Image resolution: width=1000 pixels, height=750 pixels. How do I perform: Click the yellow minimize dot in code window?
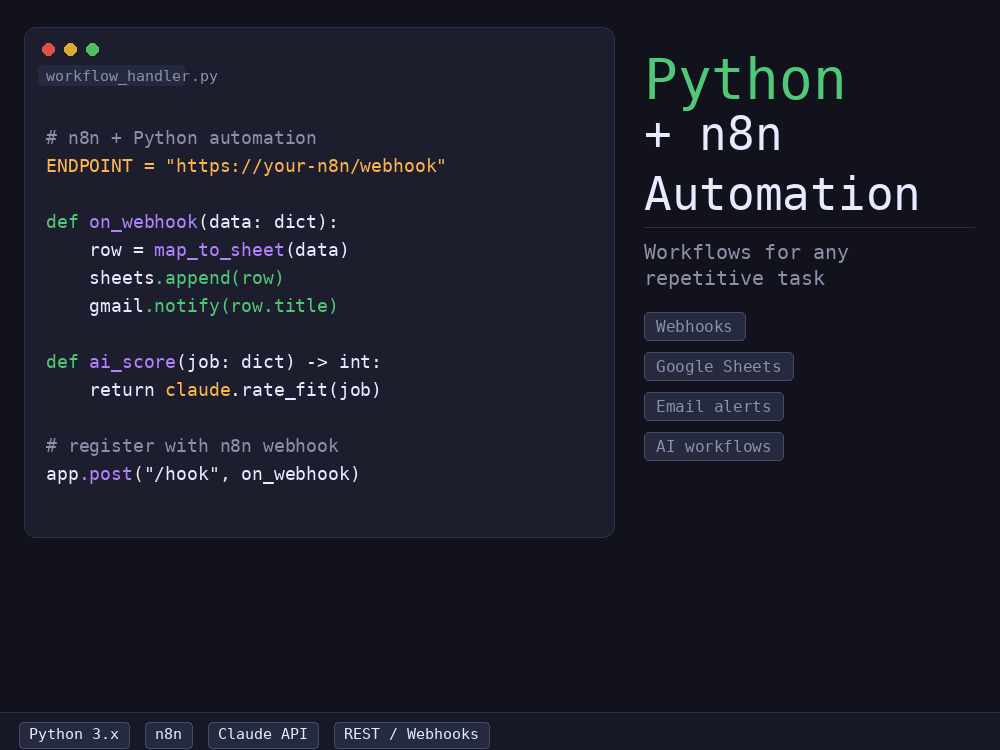[71, 50]
